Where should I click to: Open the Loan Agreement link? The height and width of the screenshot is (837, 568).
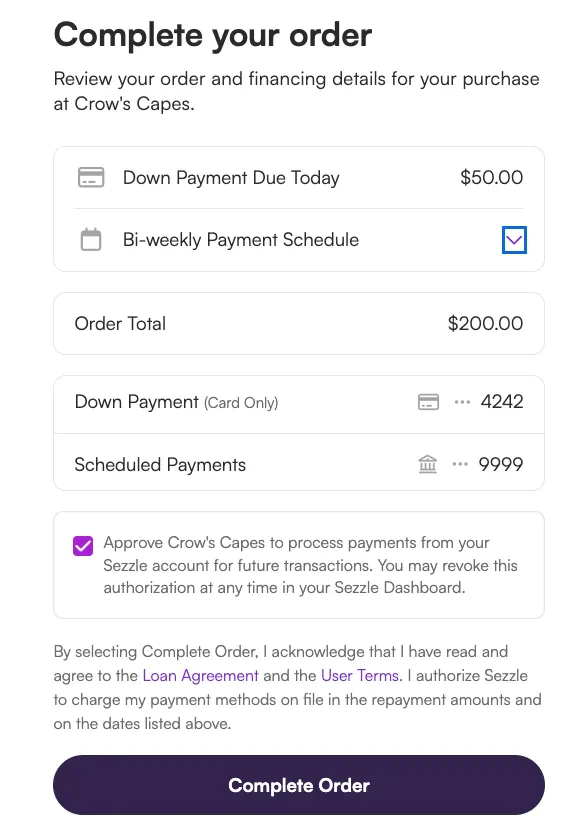click(x=200, y=675)
